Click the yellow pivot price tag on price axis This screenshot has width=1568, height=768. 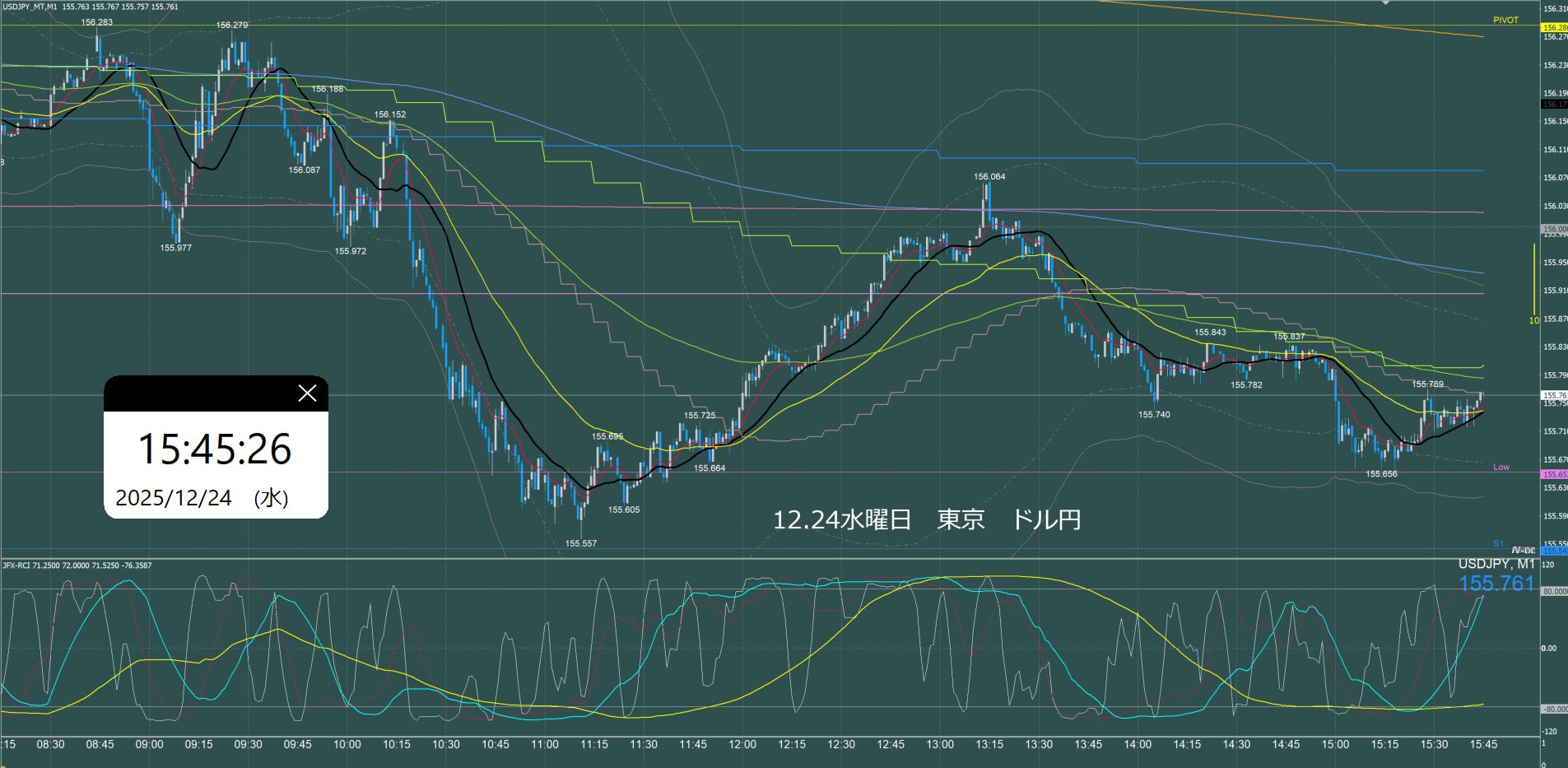pos(1554,27)
